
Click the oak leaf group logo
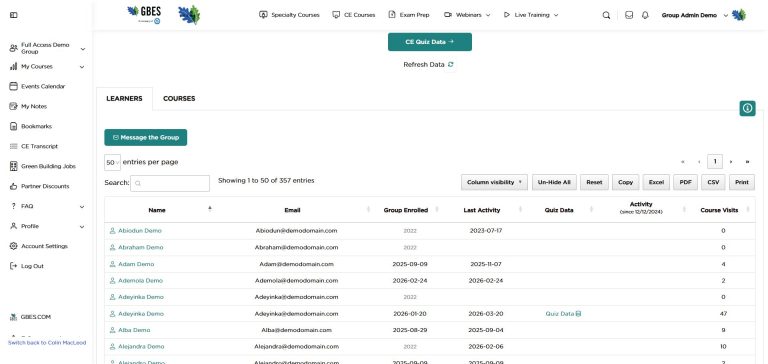click(189, 15)
